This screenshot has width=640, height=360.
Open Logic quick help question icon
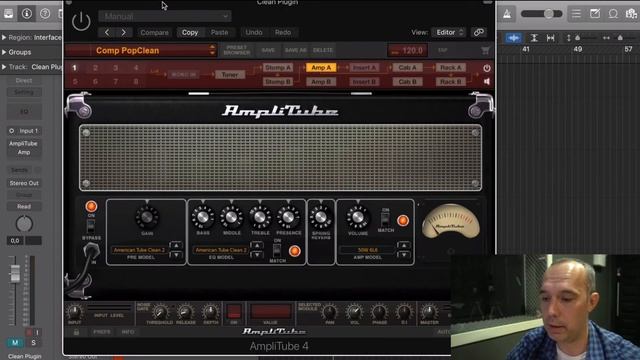tap(45, 13)
